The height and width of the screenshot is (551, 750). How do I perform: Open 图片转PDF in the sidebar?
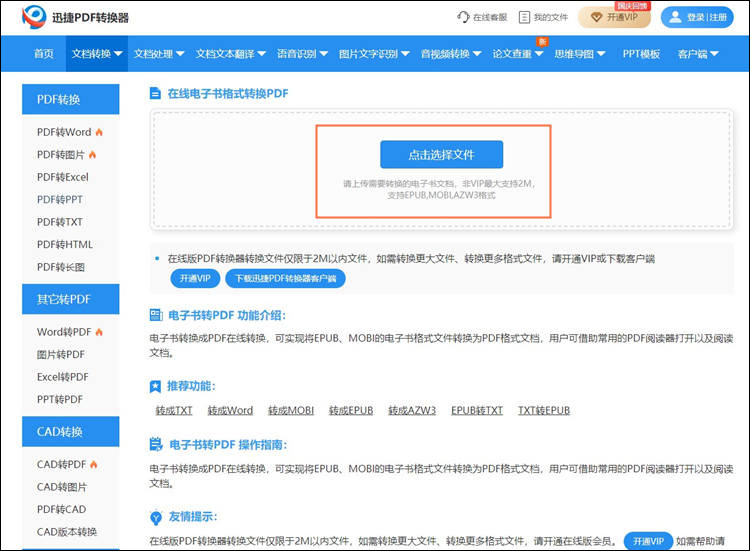(61, 355)
